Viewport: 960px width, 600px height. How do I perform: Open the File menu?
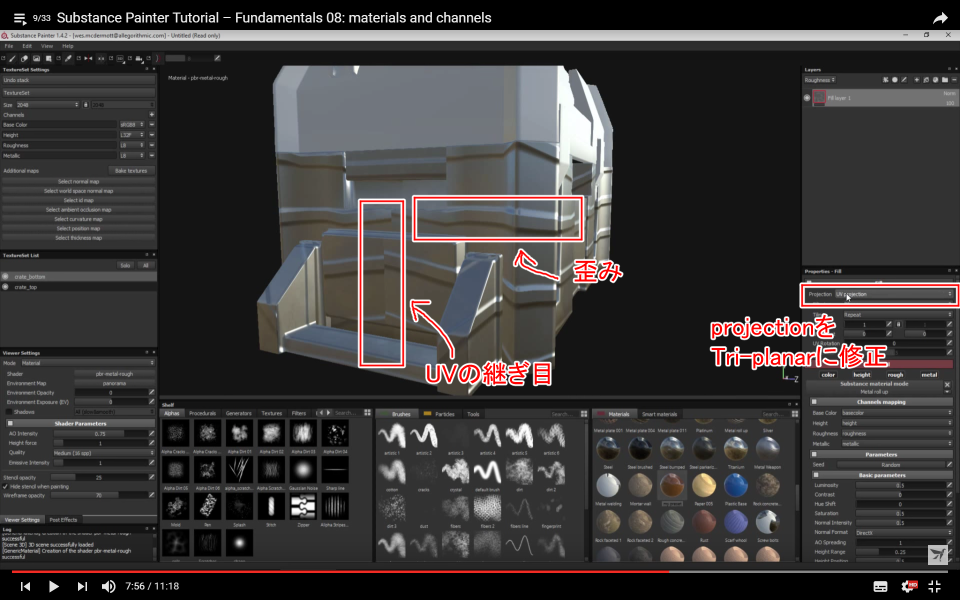(x=9, y=46)
